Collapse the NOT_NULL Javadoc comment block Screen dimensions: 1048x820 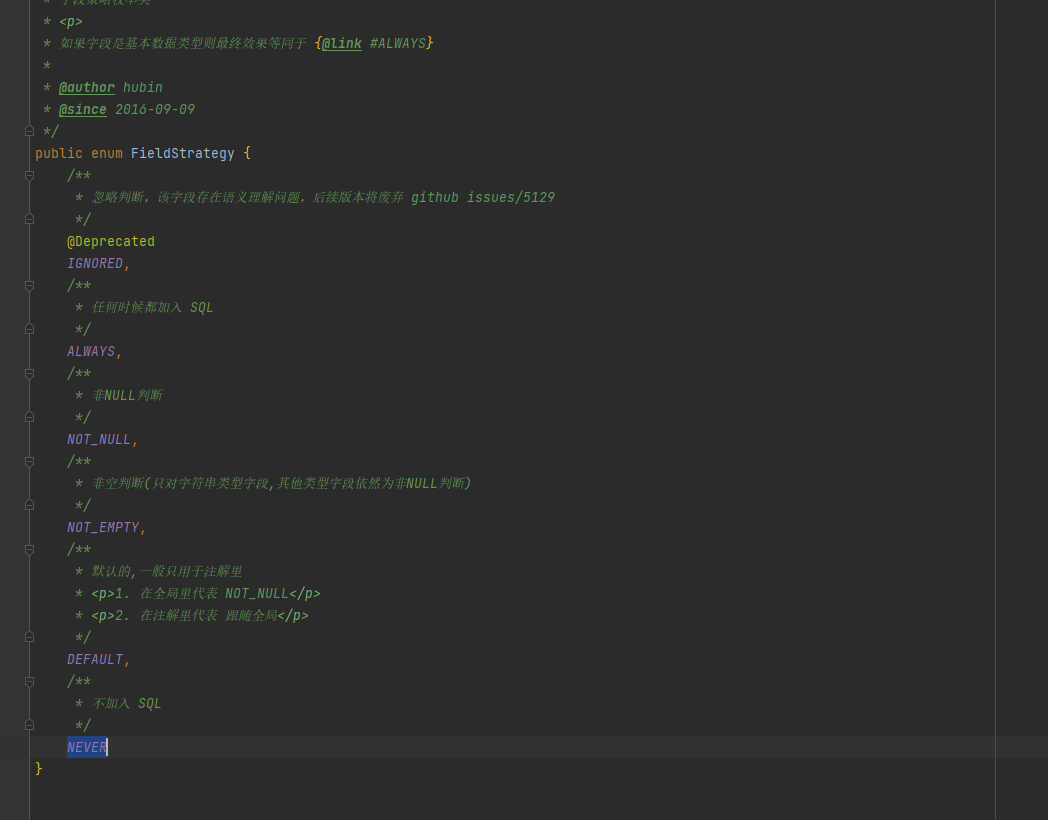[x=29, y=374]
